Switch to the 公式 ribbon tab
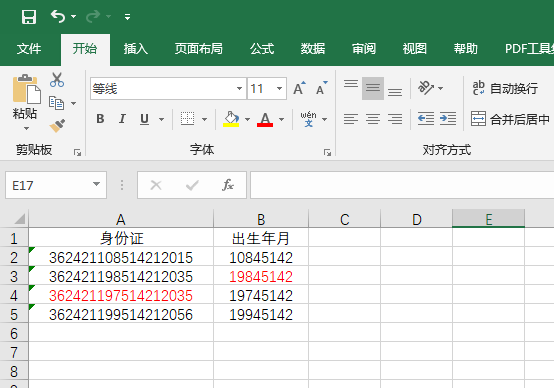This screenshot has height=388, width=554. [262, 49]
